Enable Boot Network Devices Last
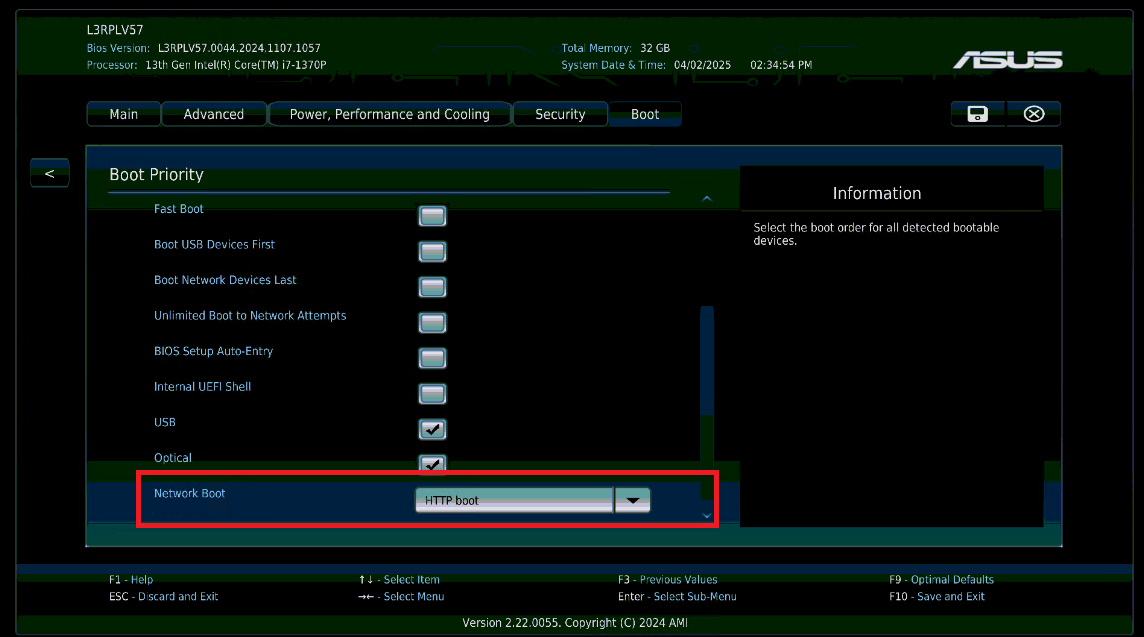Screen dimensions: 1144x637 coord(432,287)
